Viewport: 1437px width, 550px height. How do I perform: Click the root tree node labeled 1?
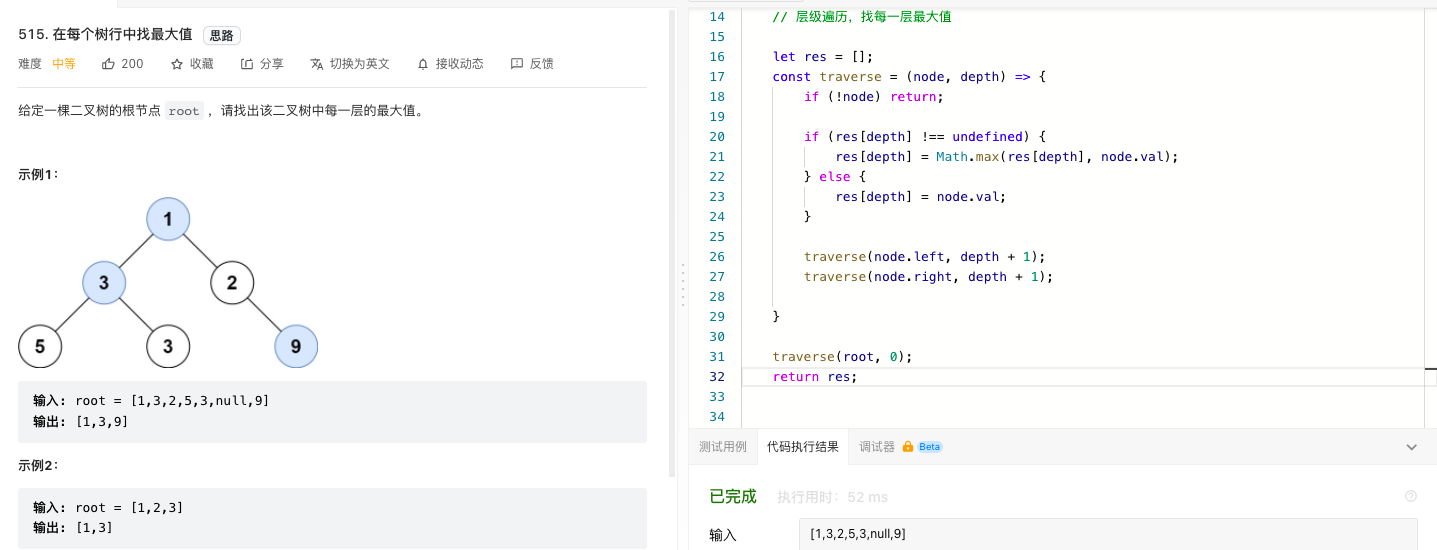[x=168, y=220]
